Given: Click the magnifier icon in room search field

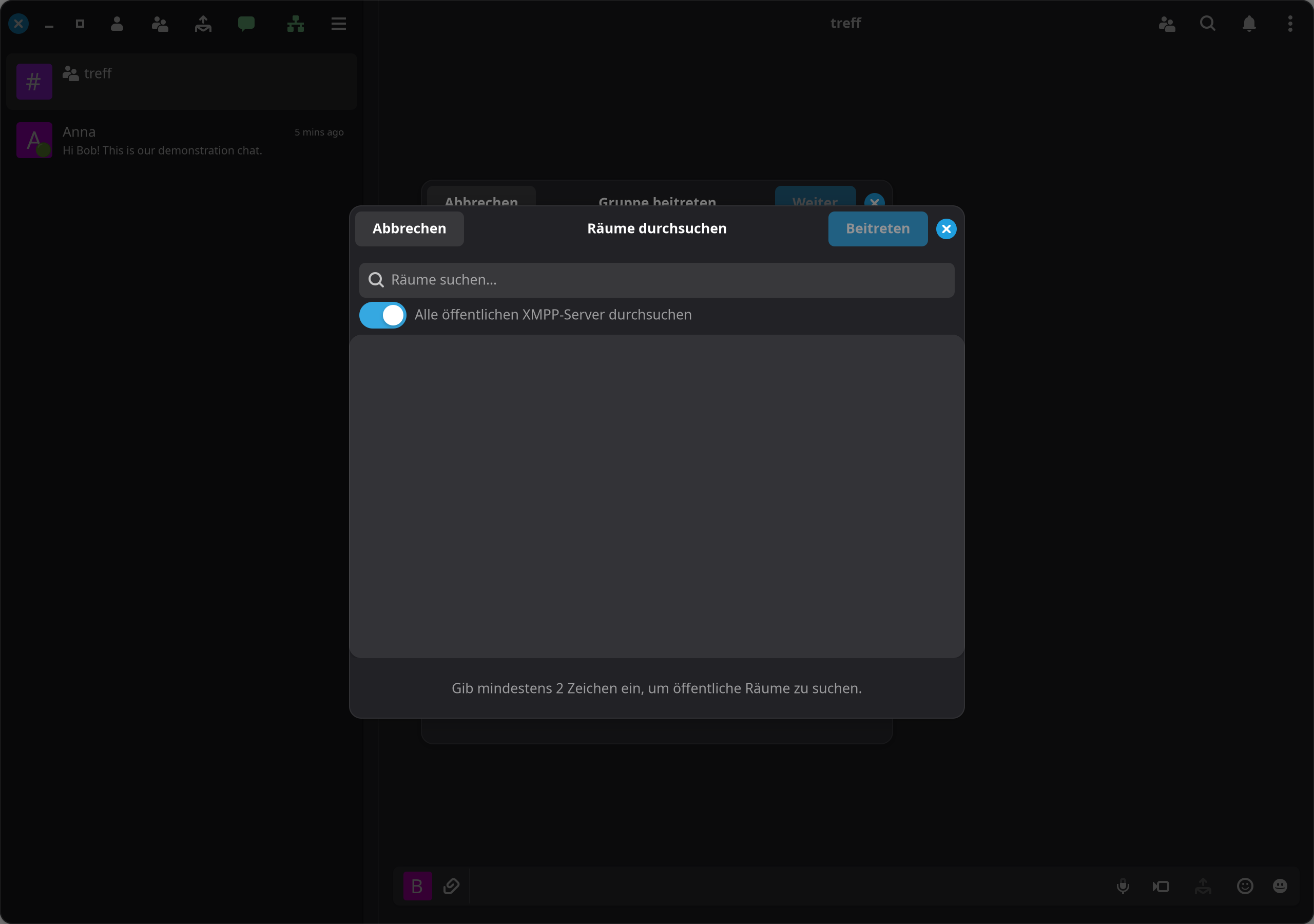Looking at the screenshot, I should [376, 280].
